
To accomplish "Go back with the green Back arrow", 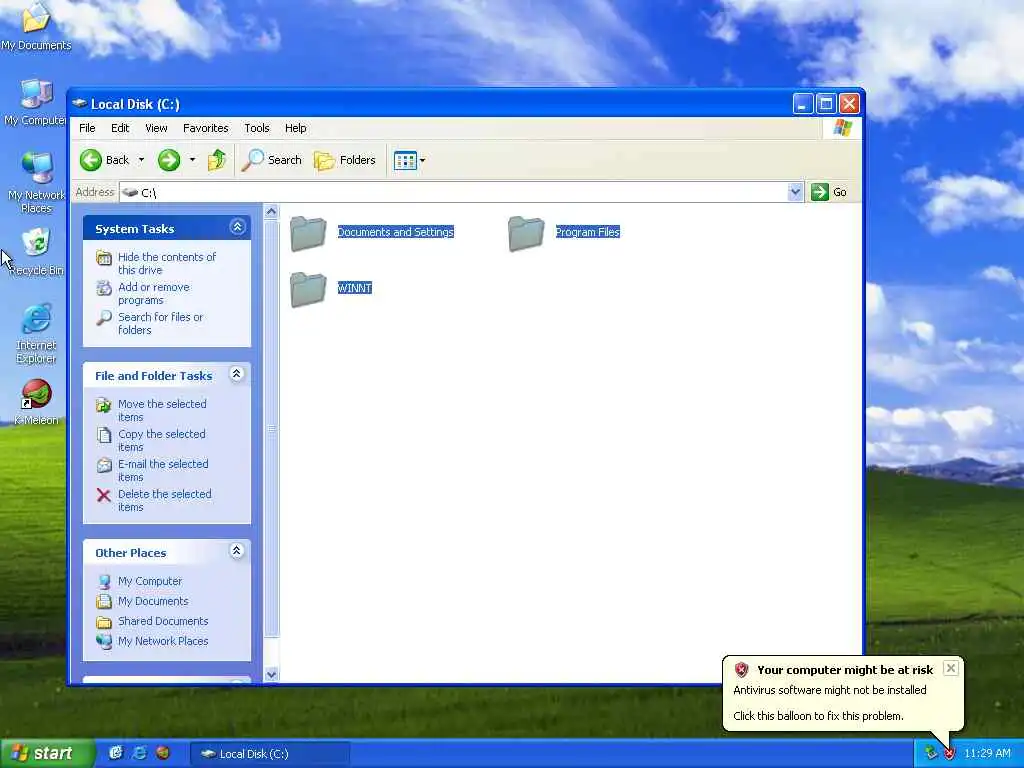I will click(104, 160).
